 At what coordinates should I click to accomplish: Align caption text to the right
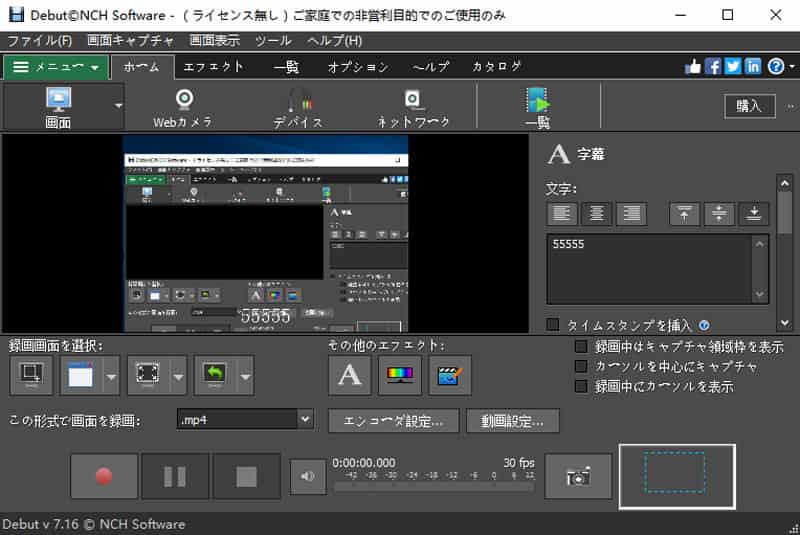pos(631,213)
